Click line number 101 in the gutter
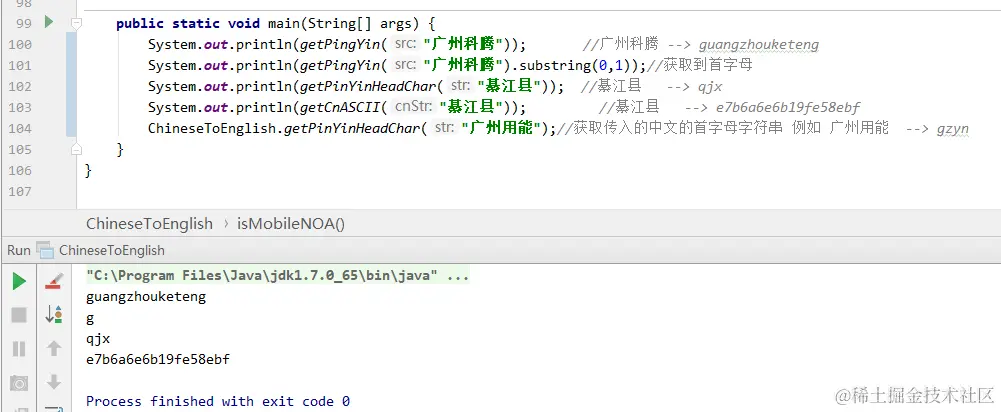 tap(20, 66)
